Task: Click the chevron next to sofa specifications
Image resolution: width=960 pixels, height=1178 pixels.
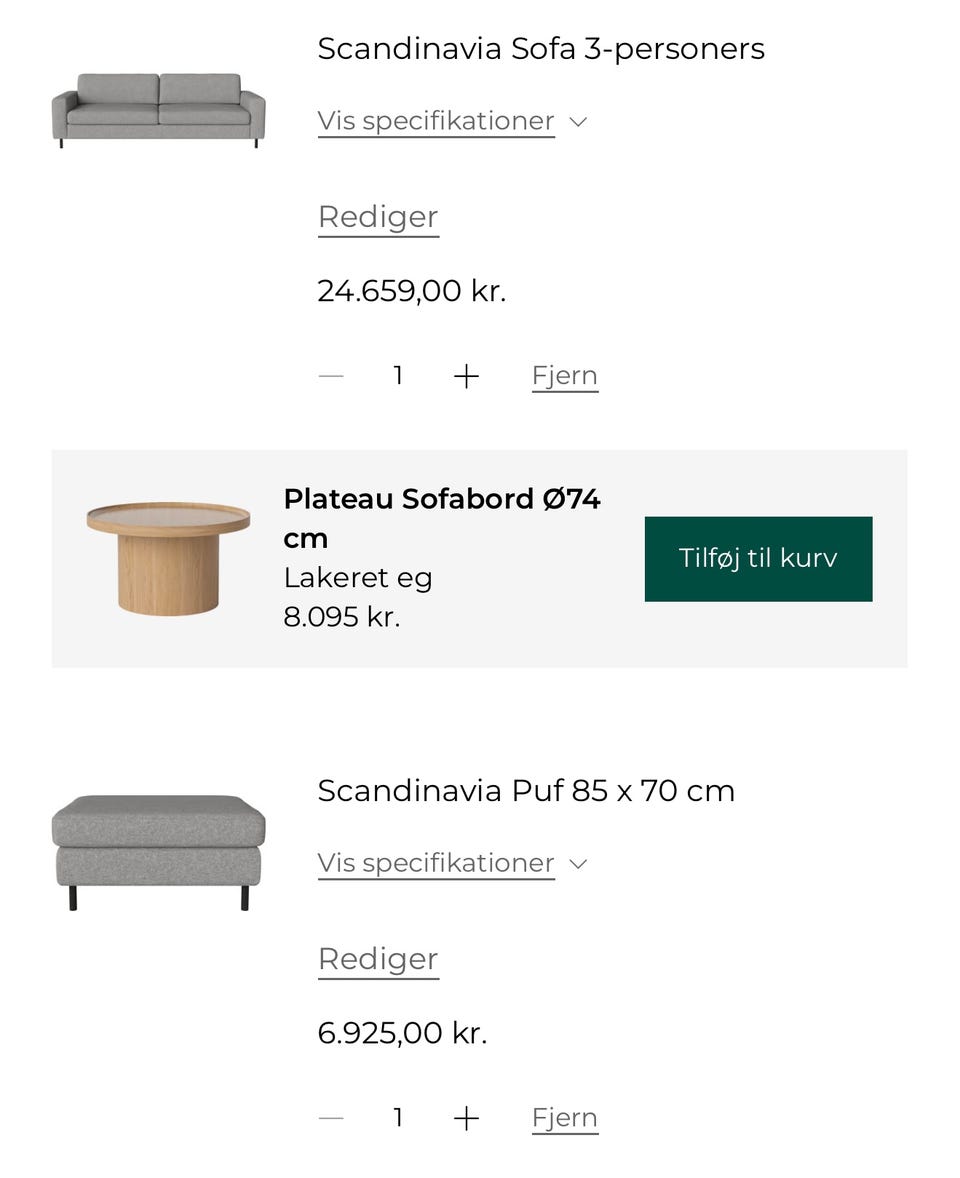Action: 579,122
